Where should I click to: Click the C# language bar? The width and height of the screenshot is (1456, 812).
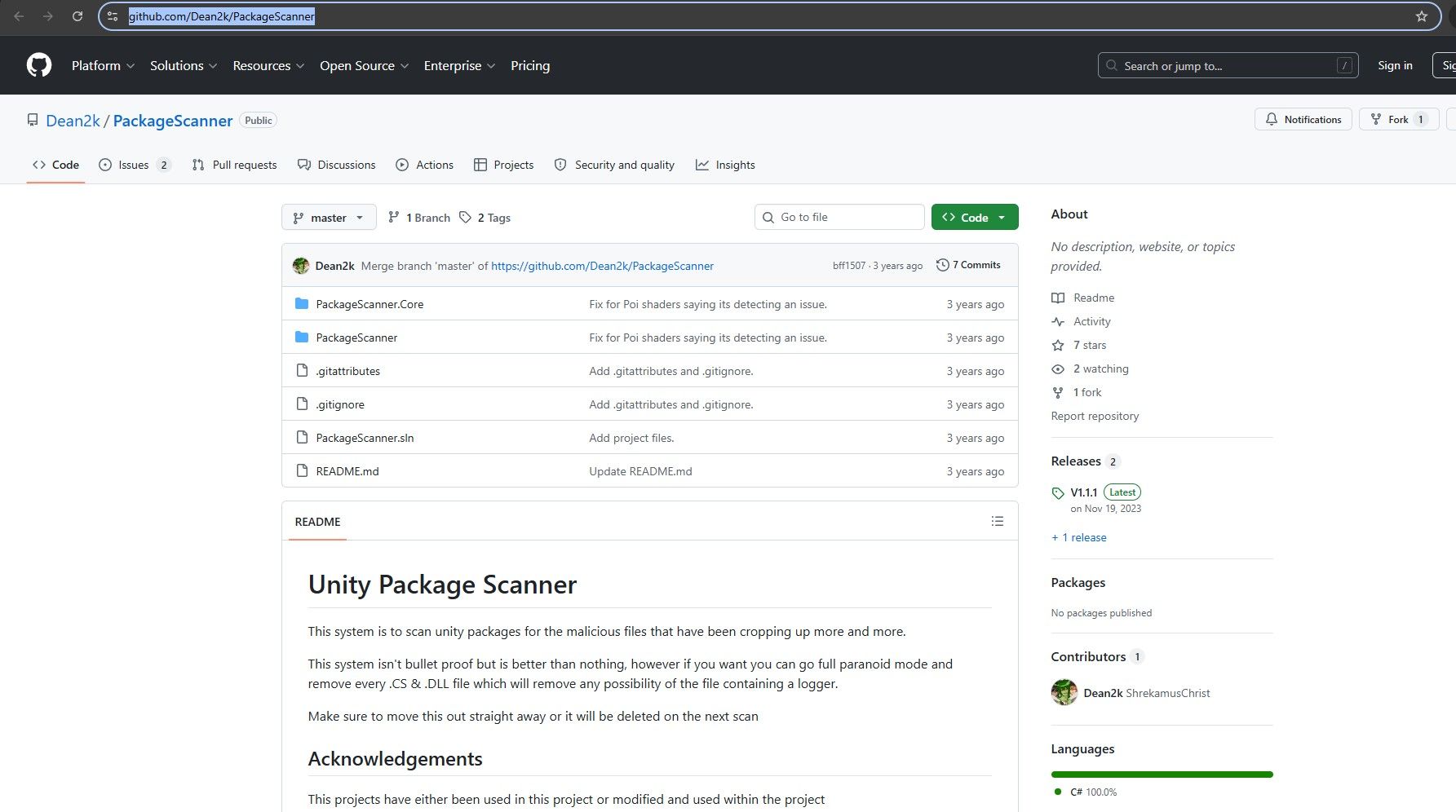tap(1162, 774)
